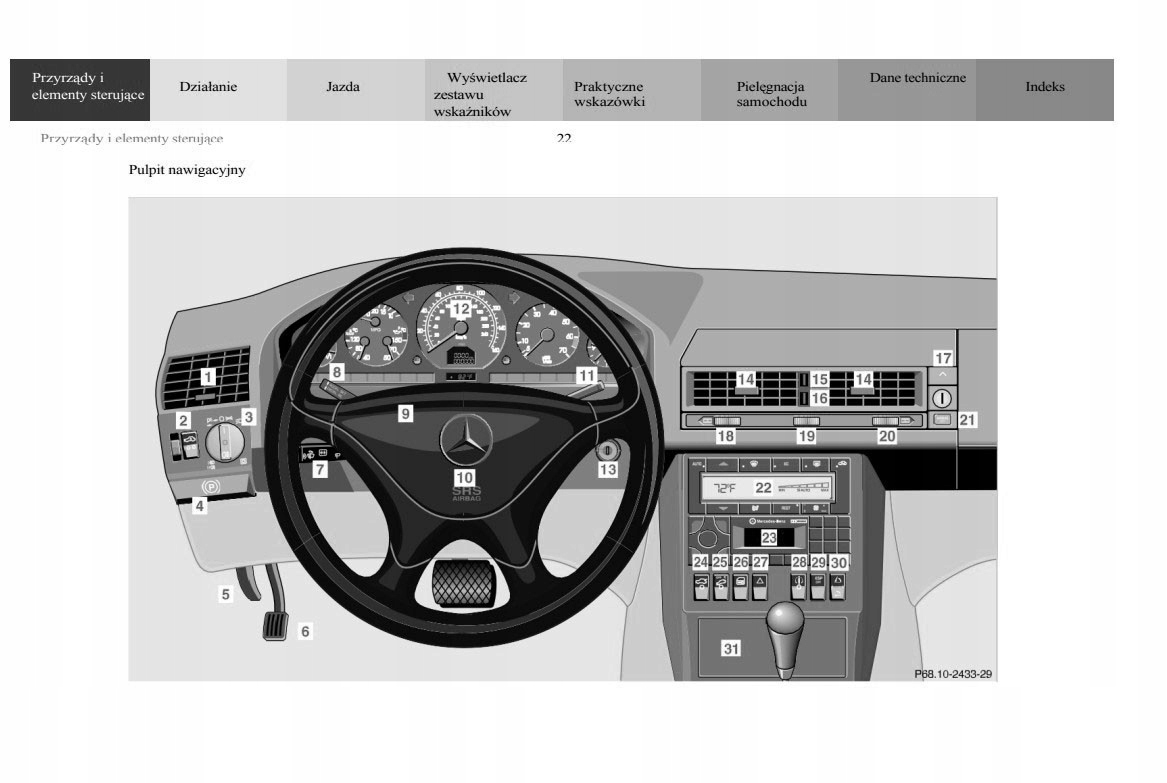Click callout 2 beside the left switches
Viewport: 1167px width, 783px height.
coord(183,421)
